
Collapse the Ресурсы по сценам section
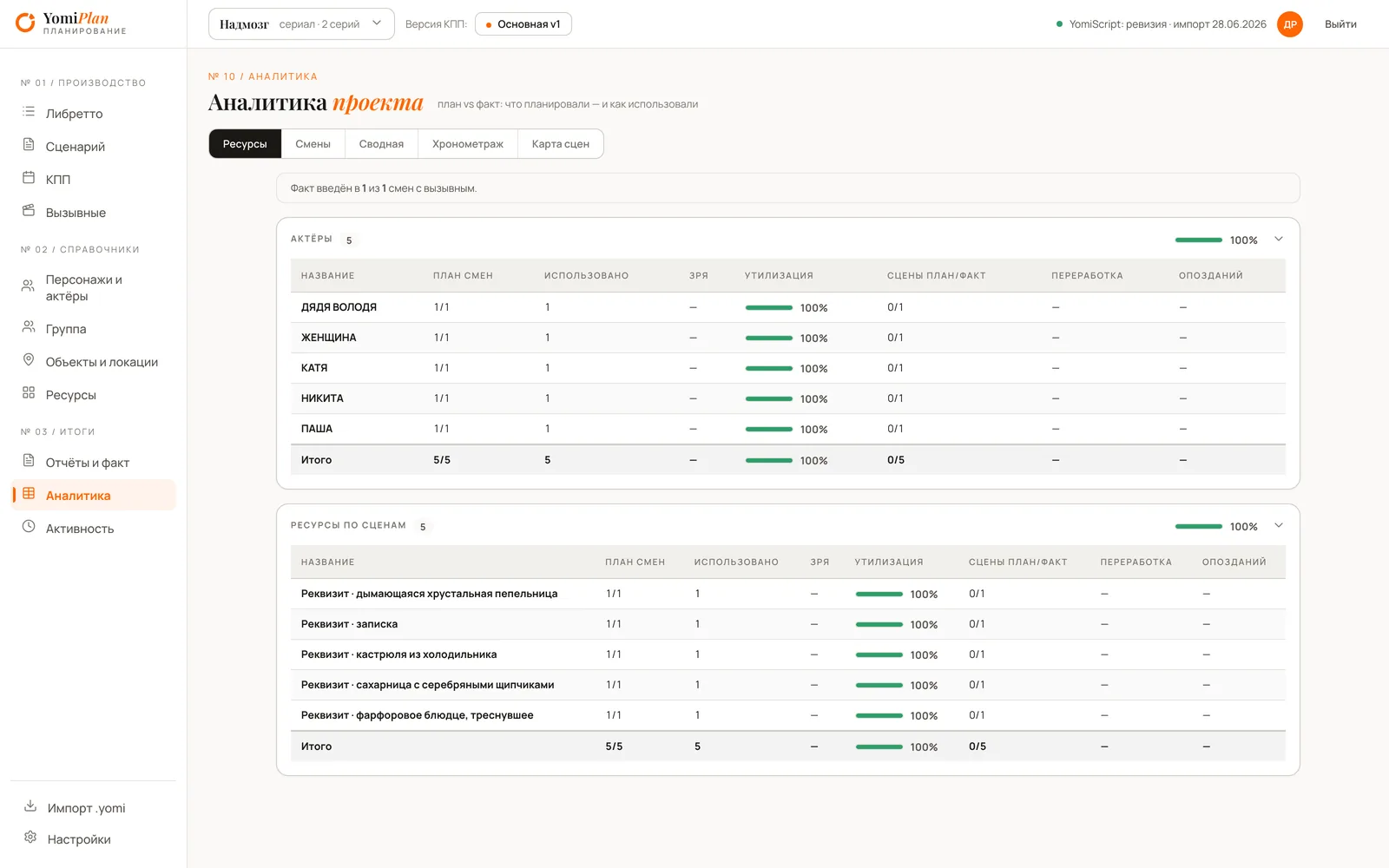[1279, 526]
